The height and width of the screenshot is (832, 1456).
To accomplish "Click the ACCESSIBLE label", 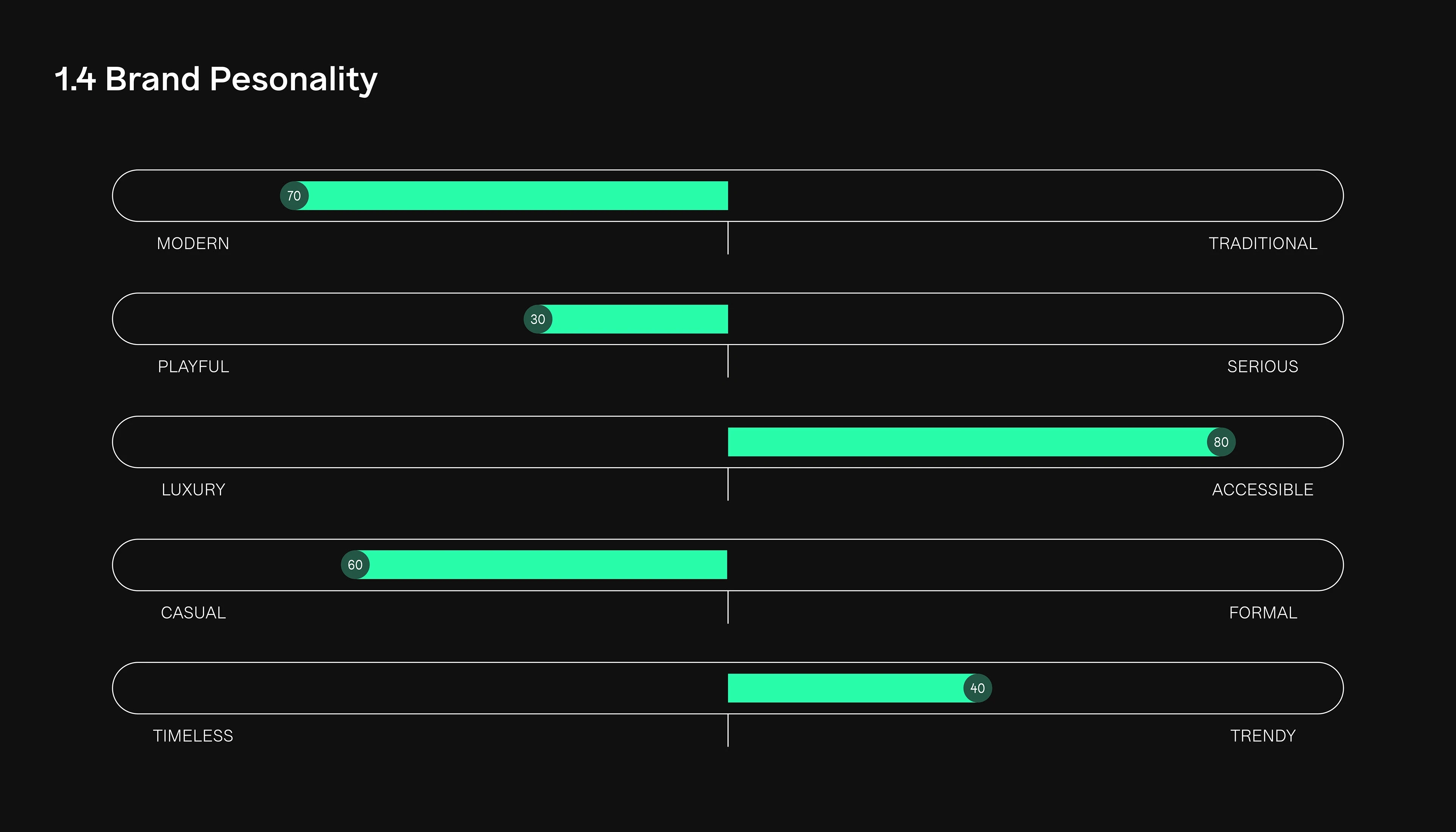I will [x=1262, y=490].
